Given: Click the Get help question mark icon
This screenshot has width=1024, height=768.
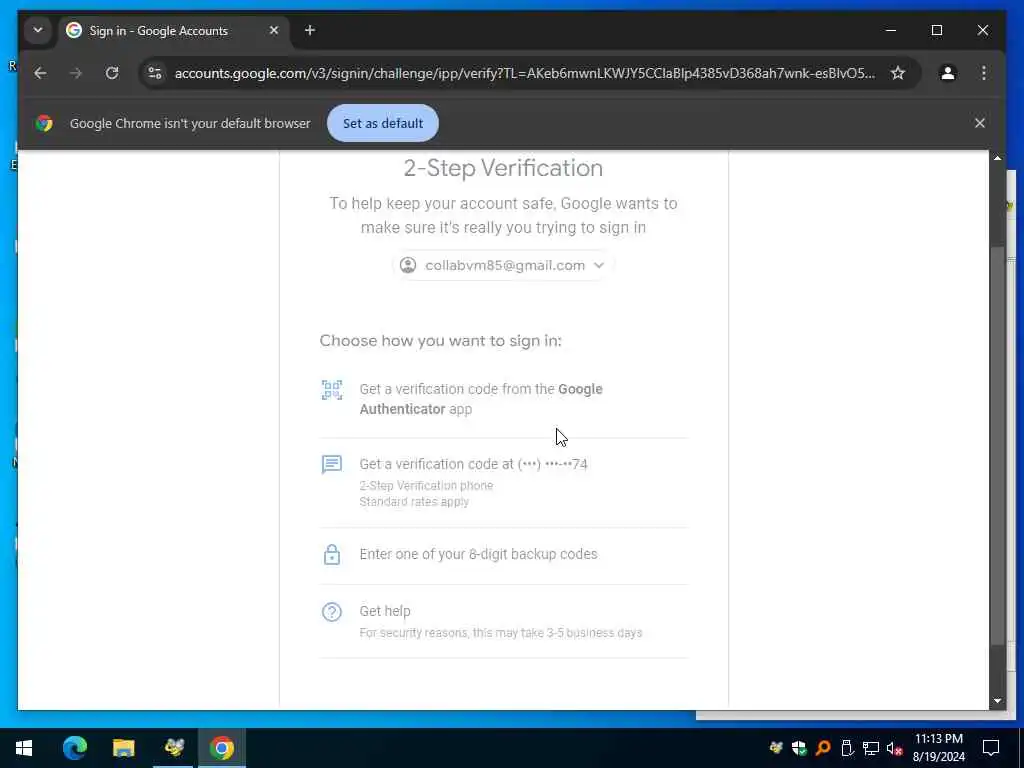Looking at the screenshot, I should click(332, 612).
